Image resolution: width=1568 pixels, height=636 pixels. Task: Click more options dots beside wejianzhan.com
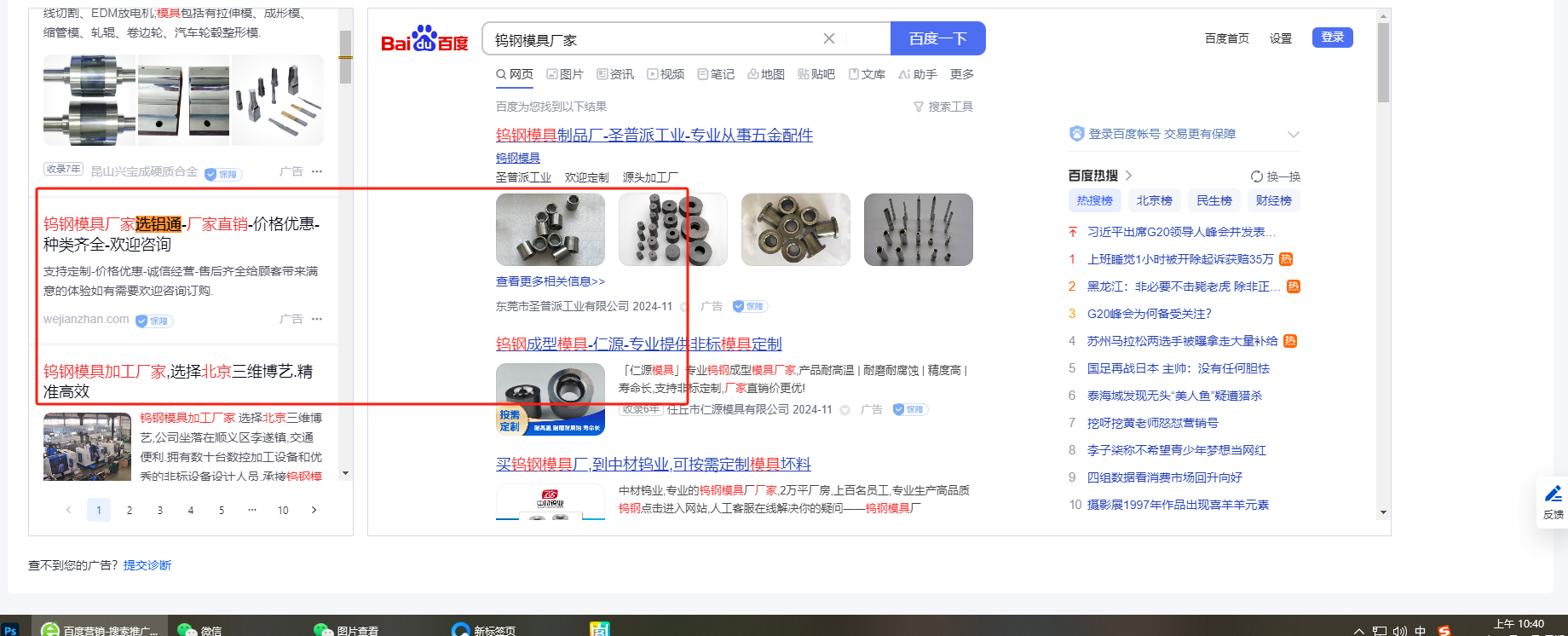[x=317, y=319]
